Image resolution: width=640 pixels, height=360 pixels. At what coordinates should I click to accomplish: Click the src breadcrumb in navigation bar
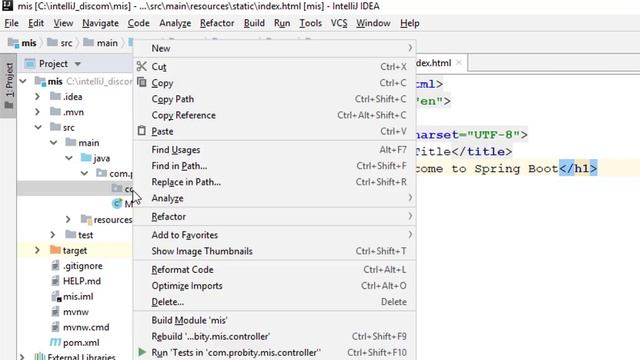coord(60,42)
